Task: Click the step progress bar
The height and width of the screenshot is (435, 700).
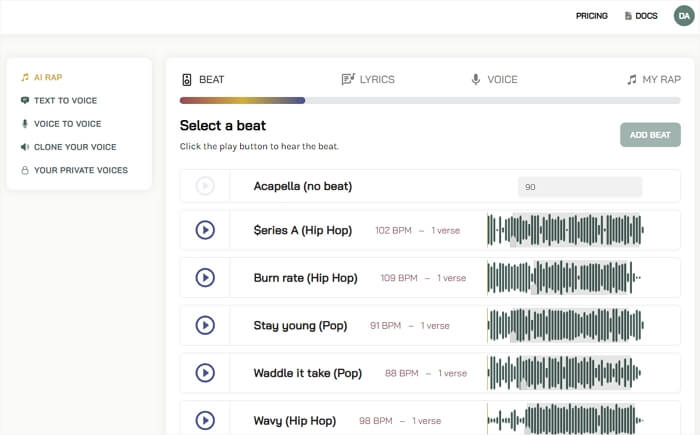Action: click(430, 100)
